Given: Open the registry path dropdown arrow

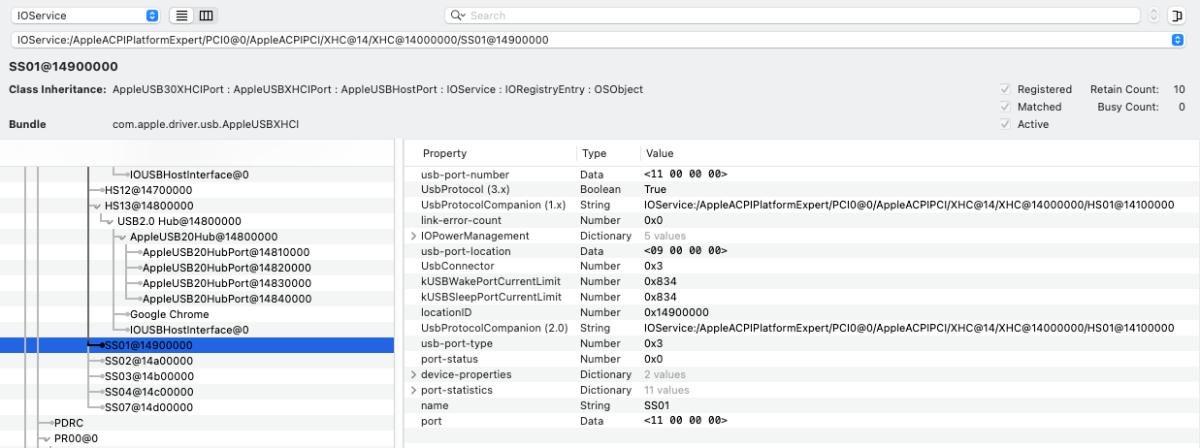Looking at the screenshot, I should coord(1176,40).
